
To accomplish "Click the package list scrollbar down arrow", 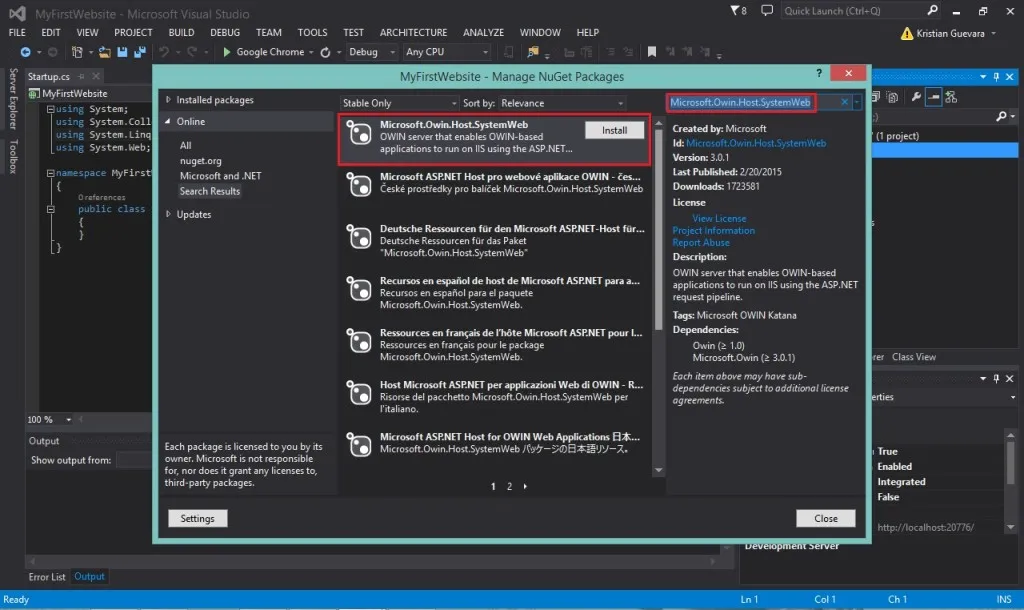I will click(x=658, y=470).
